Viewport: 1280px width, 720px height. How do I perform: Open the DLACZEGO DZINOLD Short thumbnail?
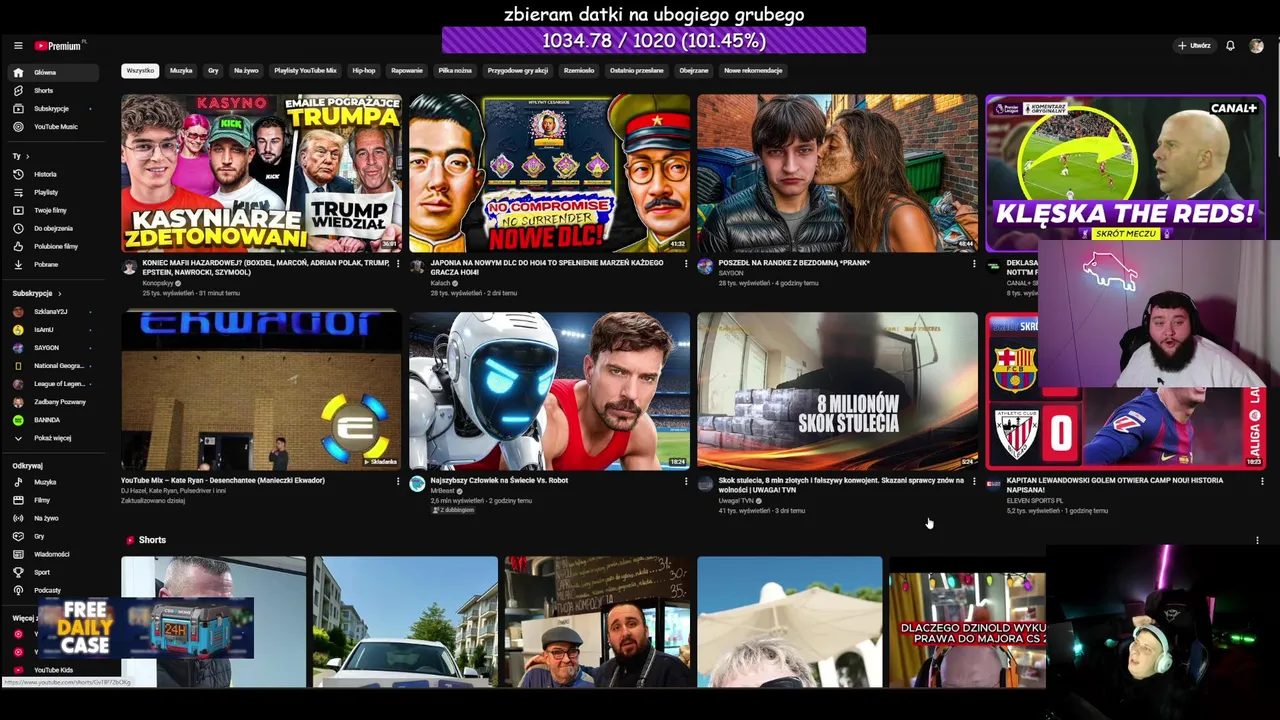pyautogui.click(x=967, y=622)
